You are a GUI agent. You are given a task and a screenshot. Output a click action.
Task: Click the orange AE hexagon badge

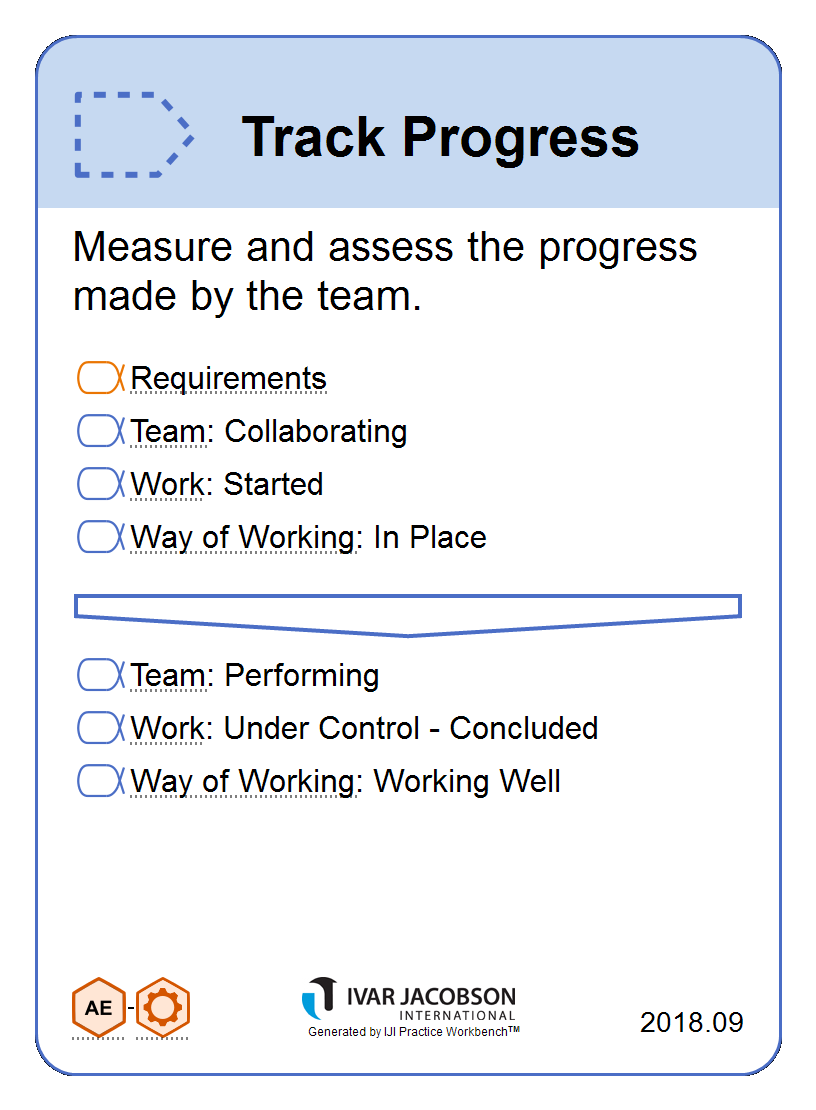[98, 1007]
